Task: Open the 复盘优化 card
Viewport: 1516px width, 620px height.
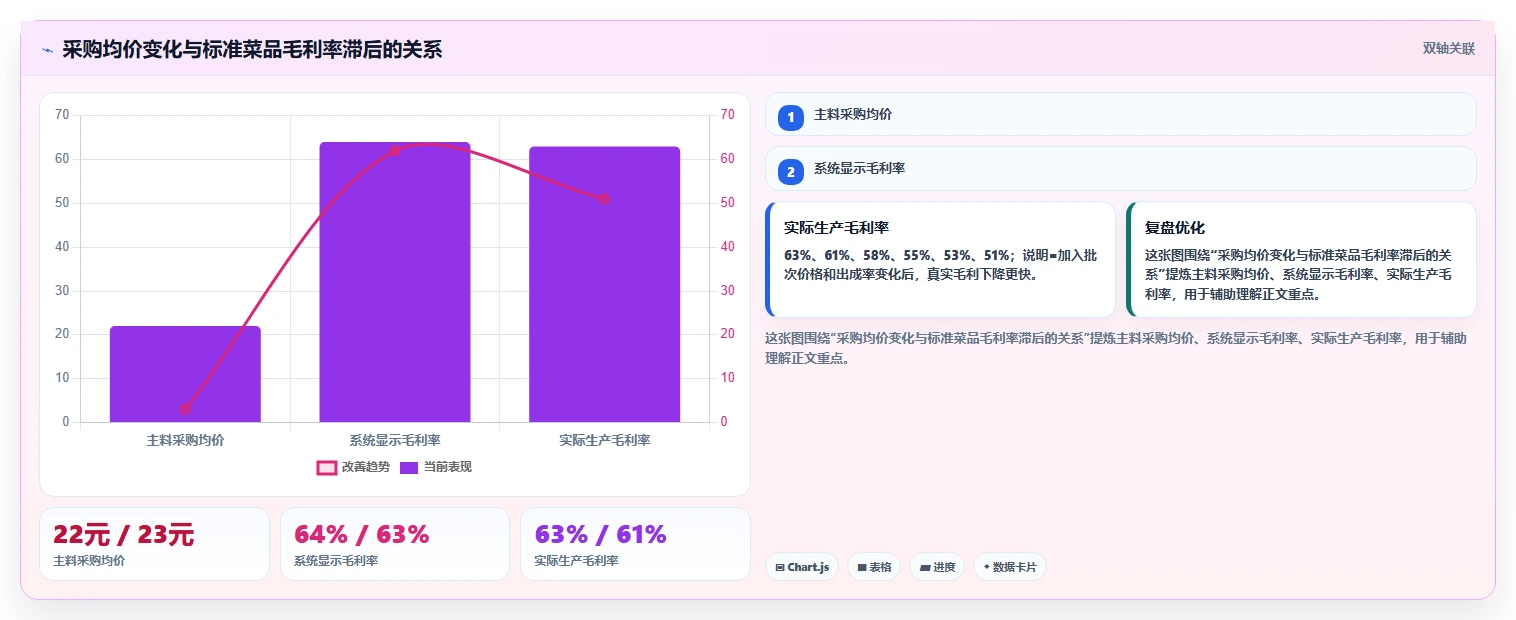Action: [x=1301, y=260]
